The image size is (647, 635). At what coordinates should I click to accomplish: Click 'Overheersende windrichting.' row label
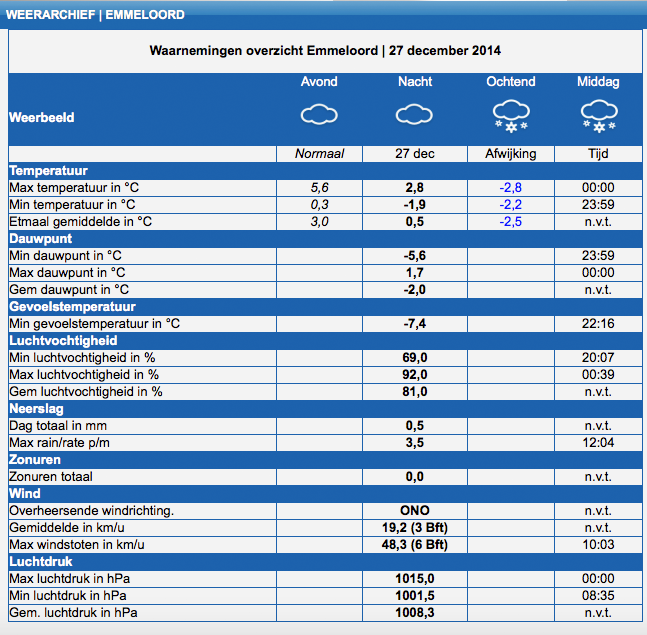(92, 511)
